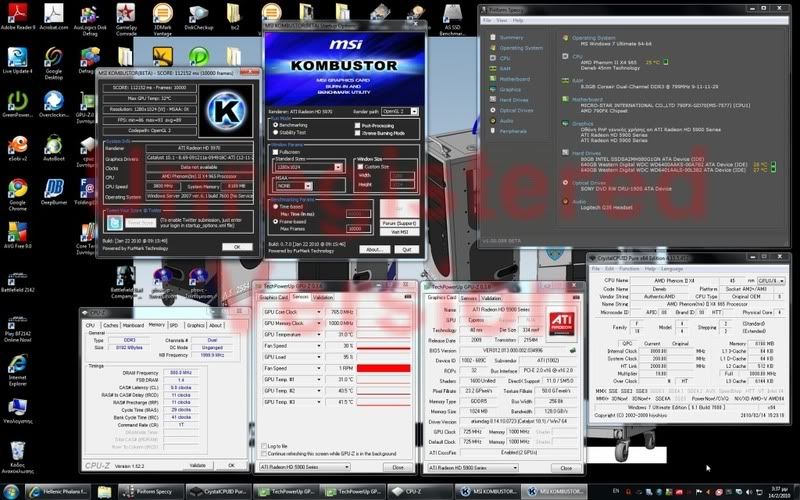Click the ATI Radeon logo in GPU-Z
Screen dimensions: 800x500
pyautogui.click(x=562, y=322)
